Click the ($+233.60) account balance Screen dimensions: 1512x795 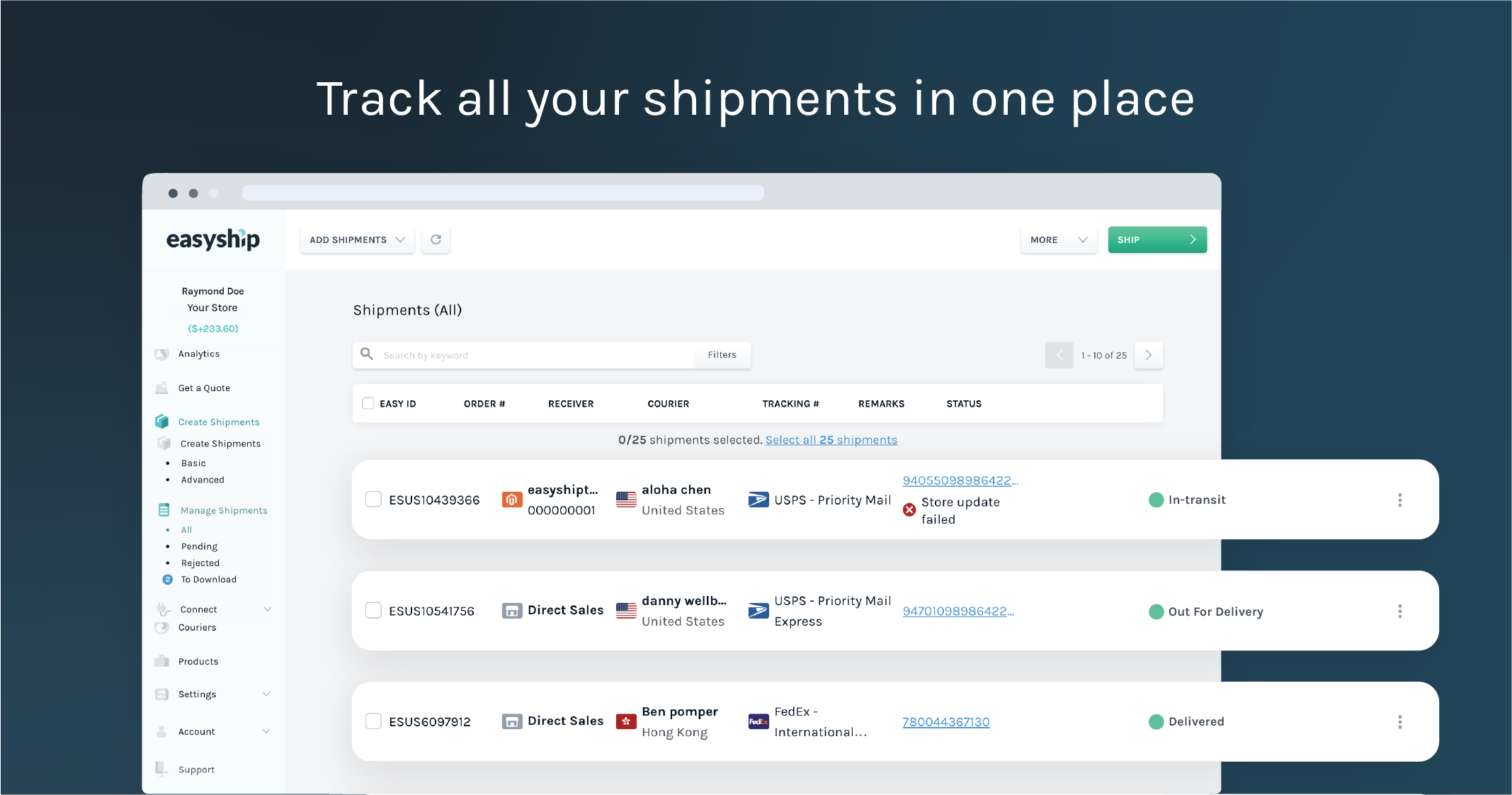[213, 329]
